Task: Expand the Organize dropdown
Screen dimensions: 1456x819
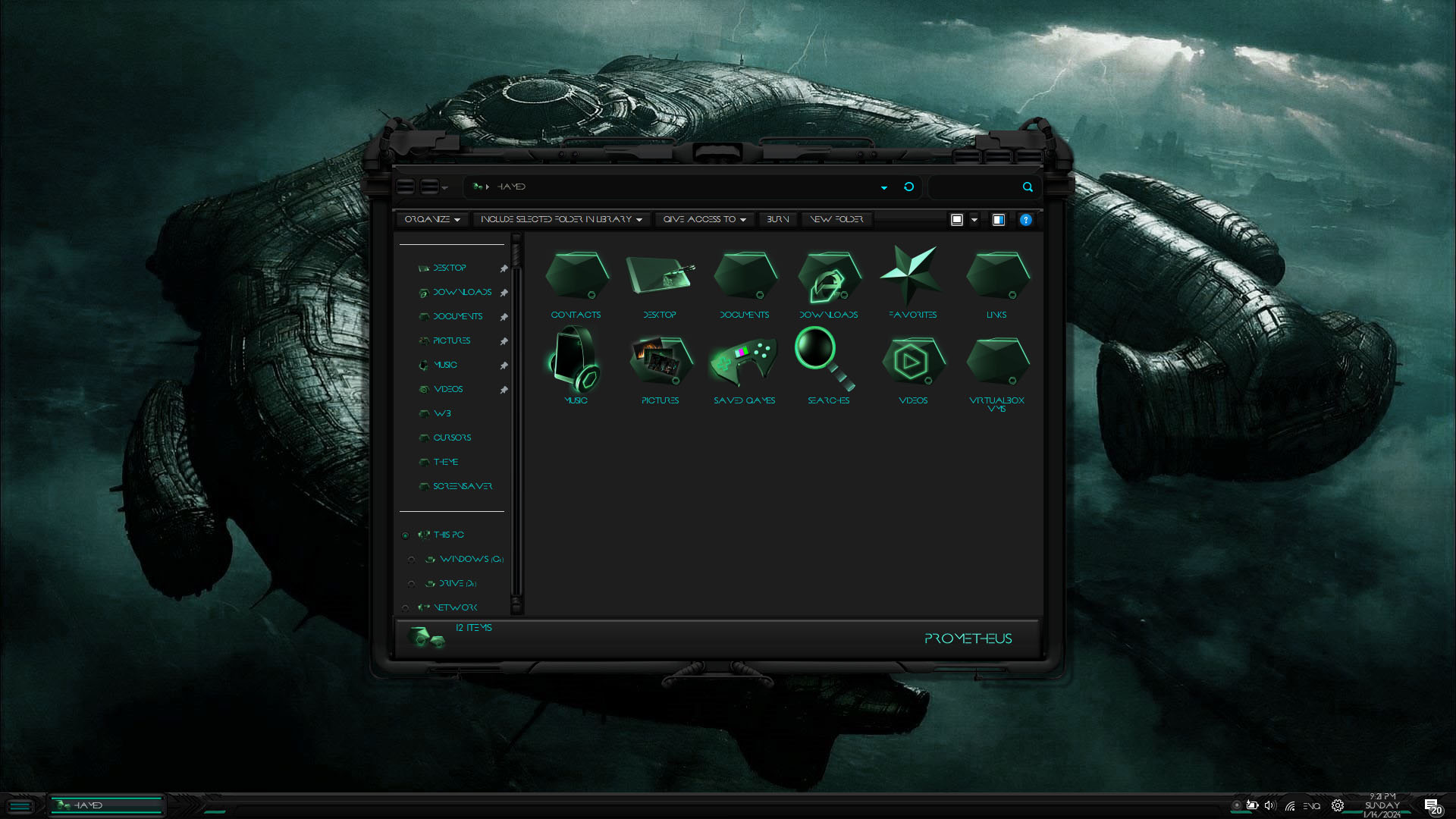Action: pyautogui.click(x=432, y=219)
